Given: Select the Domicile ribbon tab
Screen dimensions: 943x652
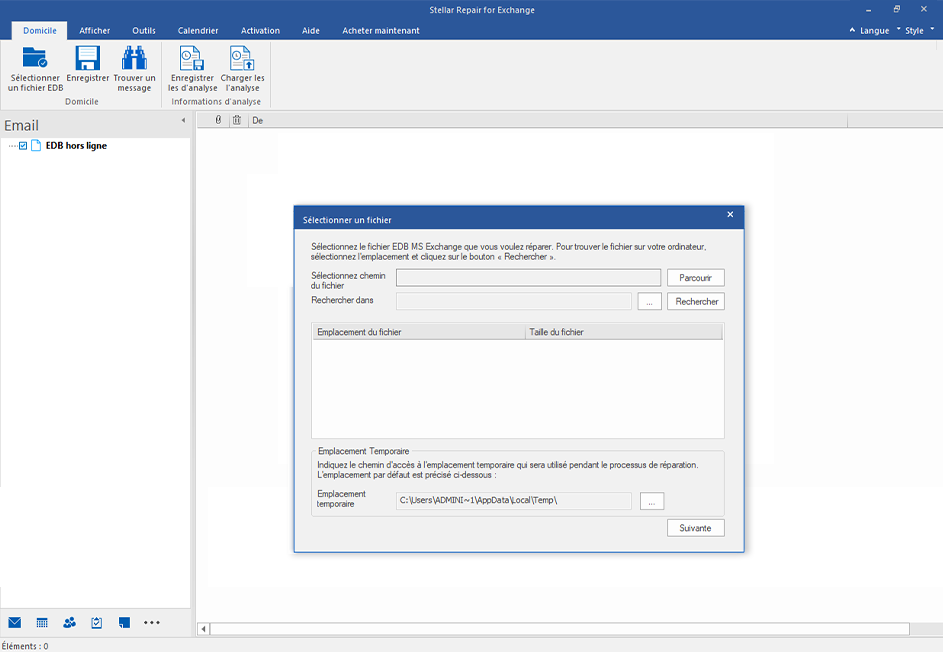Looking at the screenshot, I should pyautogui.click(x=40, y=31).
